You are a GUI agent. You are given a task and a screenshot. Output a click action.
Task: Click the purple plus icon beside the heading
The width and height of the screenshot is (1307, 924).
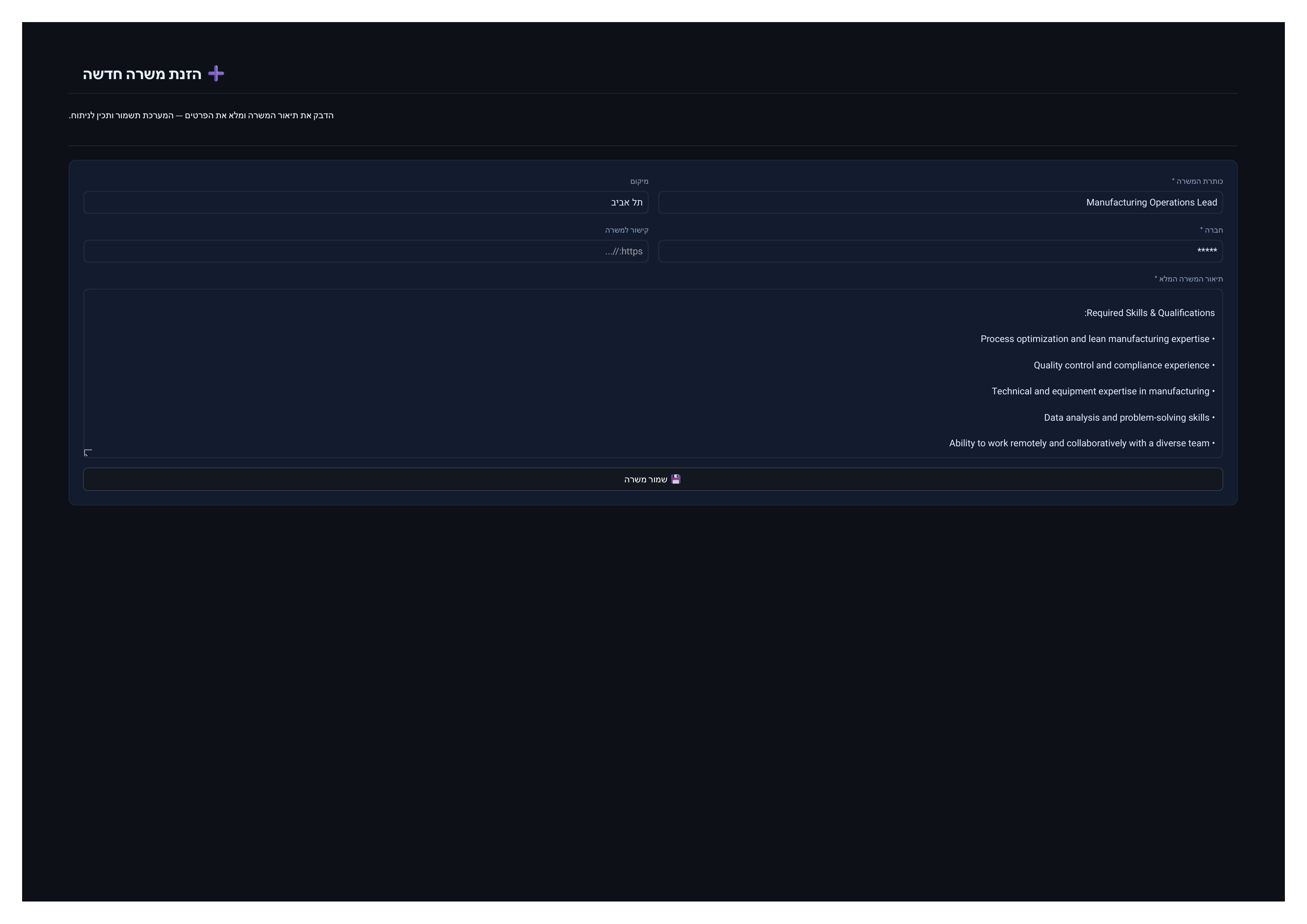tap(216, 73)
